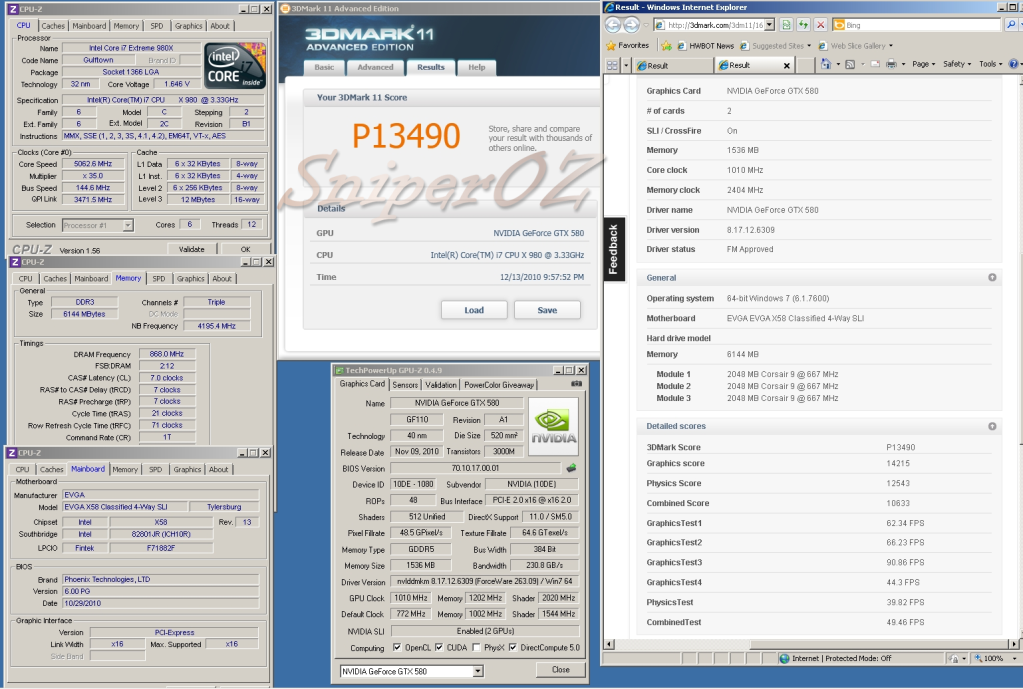
Task: Click the red Stop loading icon
Action: pyautogui.click(x=821, y=25)
